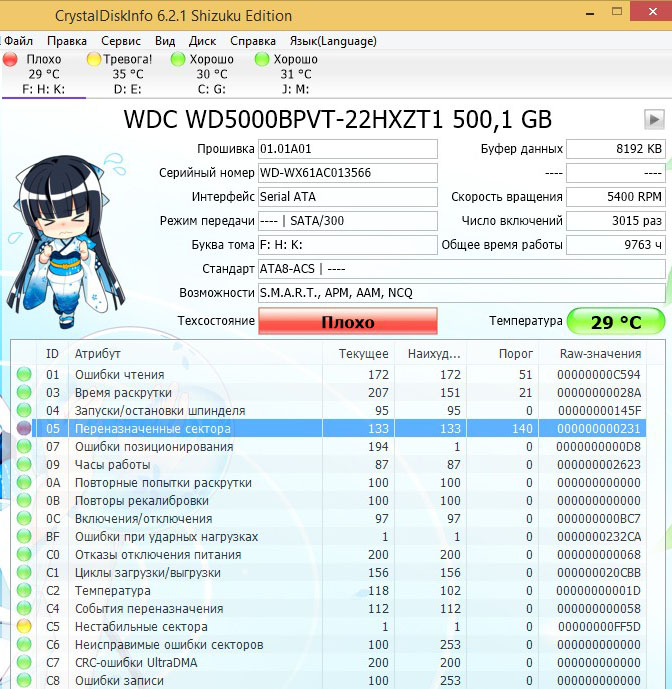Click status icon for Ошибки при ударных нагрузках
This screenshot has width=672, height=689.
(x=24, y=537)
